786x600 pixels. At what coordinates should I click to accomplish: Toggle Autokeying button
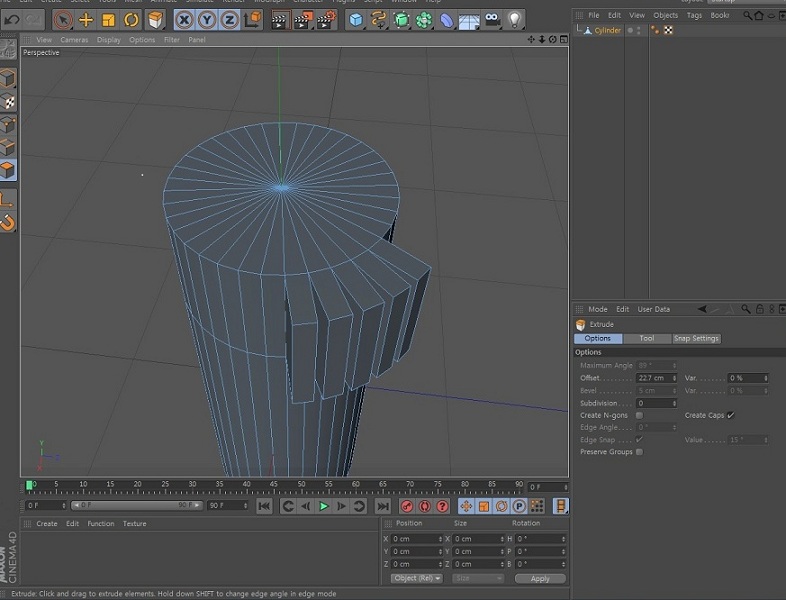pyautogui.click(x=425, y=506)
